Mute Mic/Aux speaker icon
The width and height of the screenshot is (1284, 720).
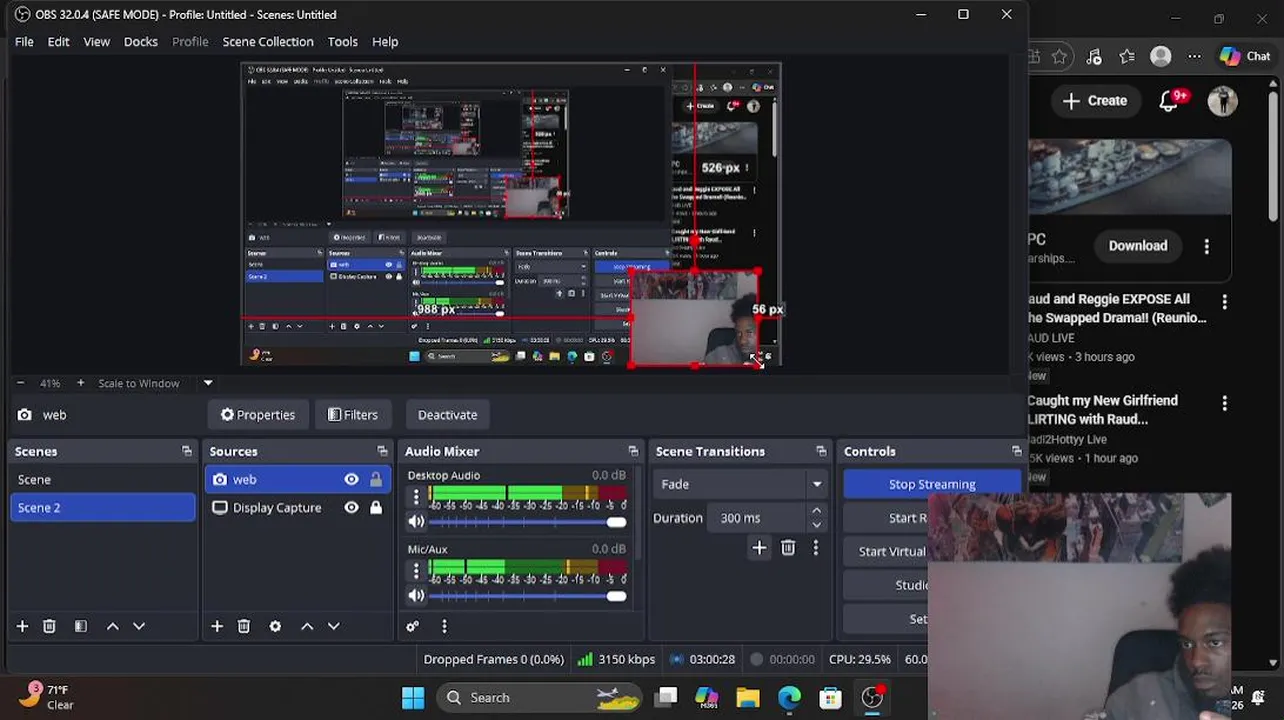click(x=416, y=596)
